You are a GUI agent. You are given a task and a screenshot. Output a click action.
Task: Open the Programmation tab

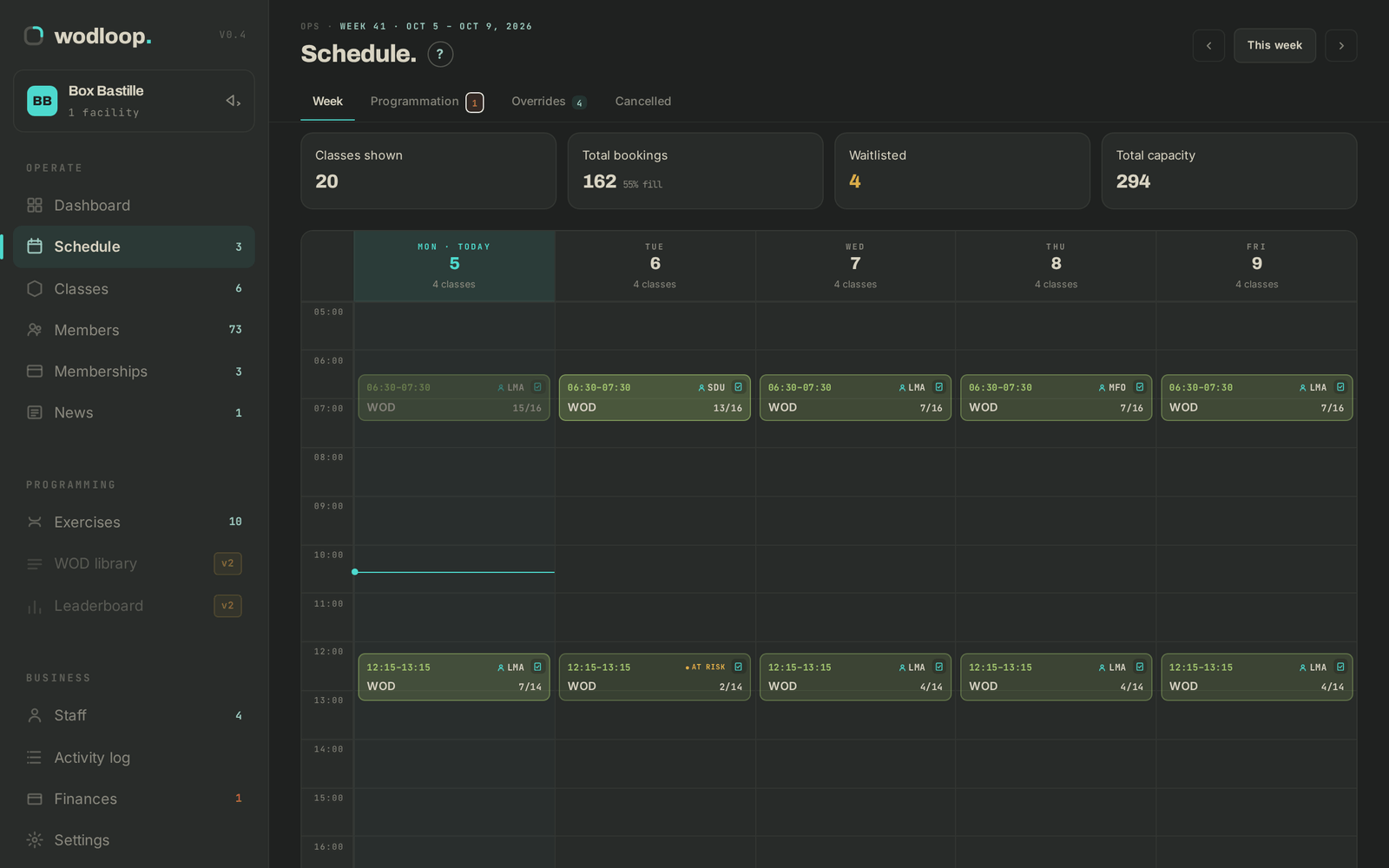point(426,102)
